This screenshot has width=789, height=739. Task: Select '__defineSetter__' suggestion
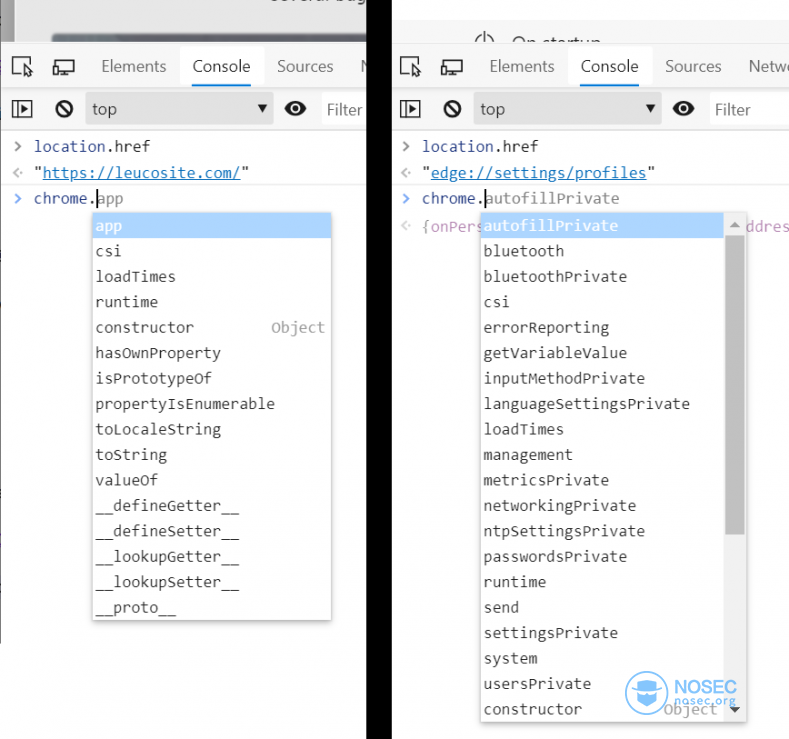pos(212,531)
